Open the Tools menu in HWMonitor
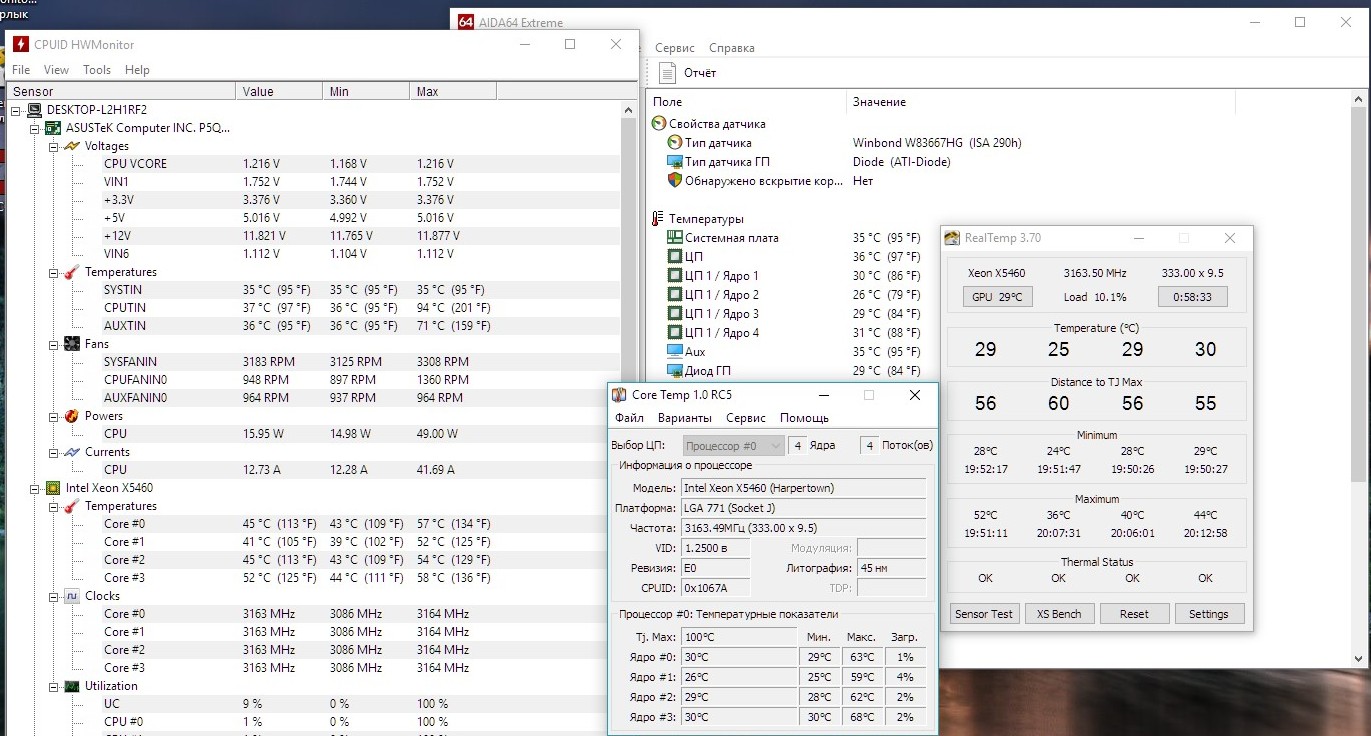1371x736 pixels. (x=97, y=70)
